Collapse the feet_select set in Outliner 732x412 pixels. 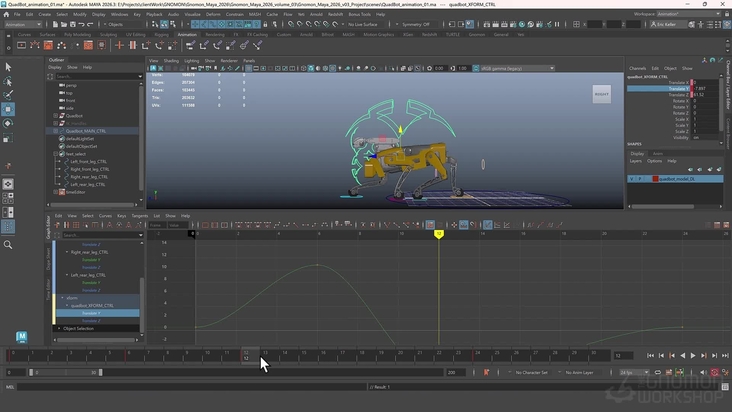[x=56, y=154]
